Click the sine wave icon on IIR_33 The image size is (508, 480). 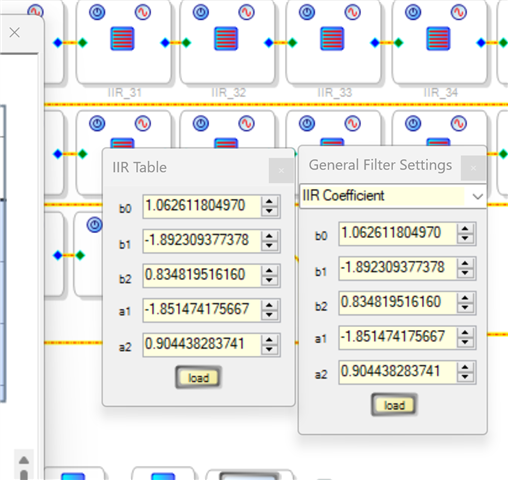pyautogui.click(x=352, y=12)
